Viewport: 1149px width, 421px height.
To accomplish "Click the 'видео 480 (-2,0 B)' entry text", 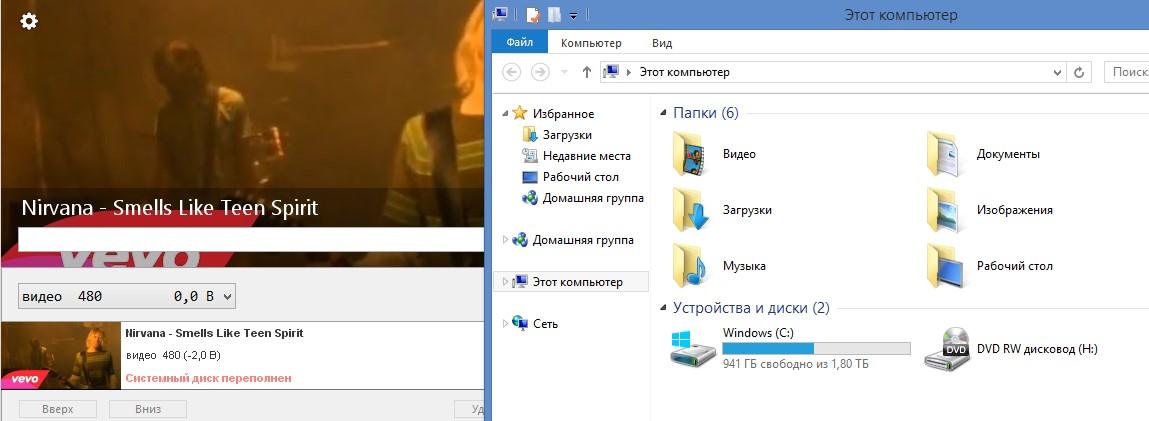I will click(173, 355).
